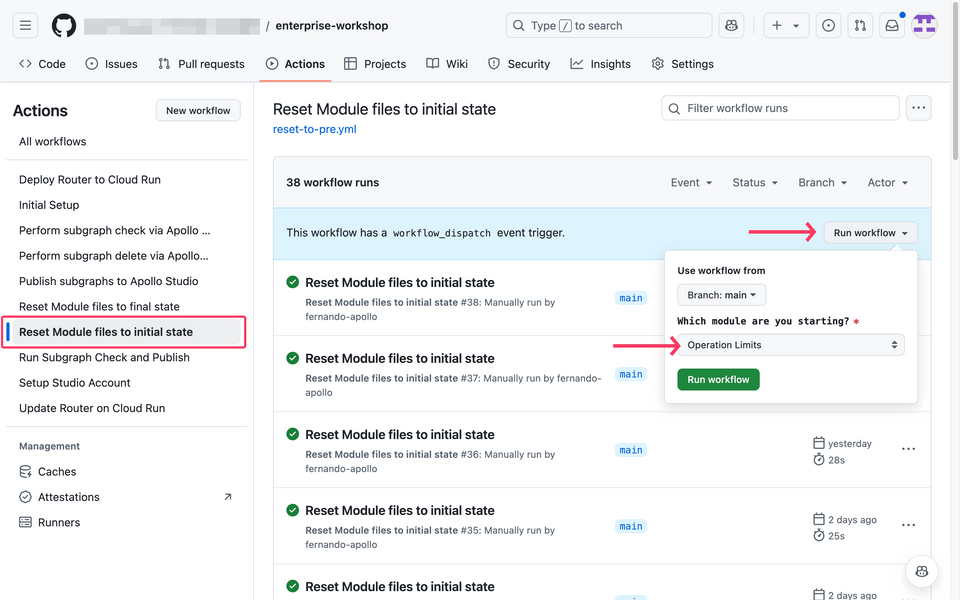Open the notifications inbox icon
Image resolution: width=960 pixels, height=600 pixels.
click(892, 26)
